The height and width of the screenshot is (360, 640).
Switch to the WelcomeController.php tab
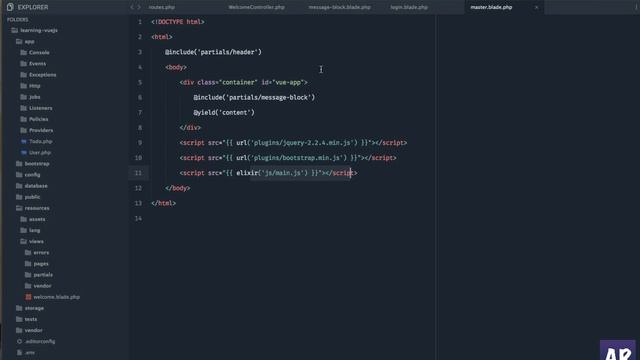pos(256,7)
